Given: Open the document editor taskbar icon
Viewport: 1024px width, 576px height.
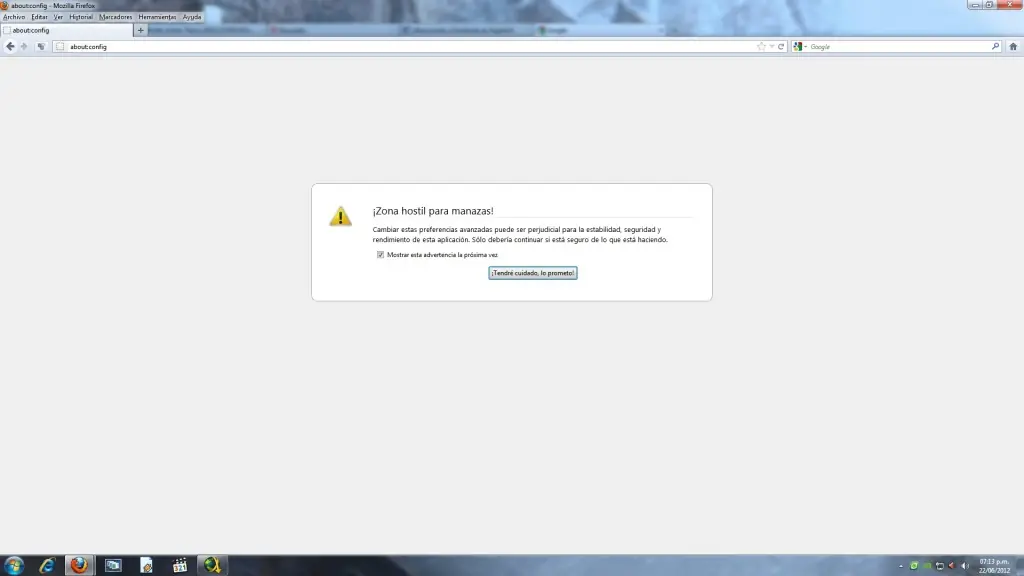Looking at the screenshot, I should (x=146, y=565).
